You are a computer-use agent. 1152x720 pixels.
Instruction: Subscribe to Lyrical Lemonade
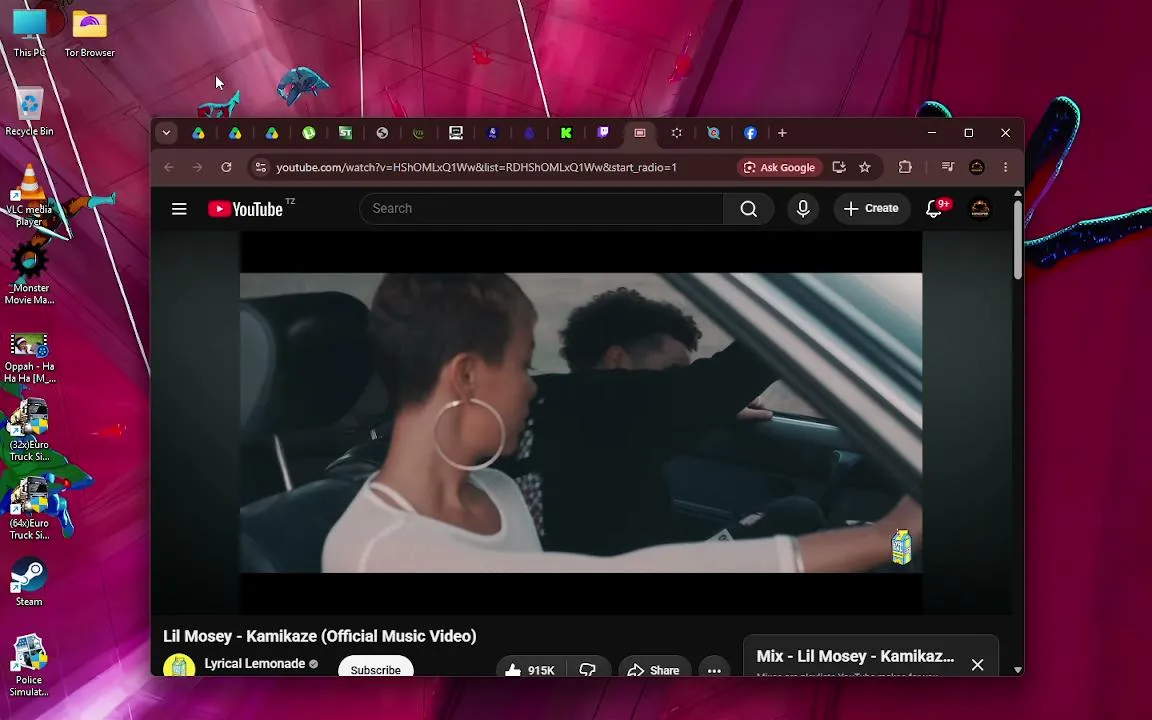point(375,666)
